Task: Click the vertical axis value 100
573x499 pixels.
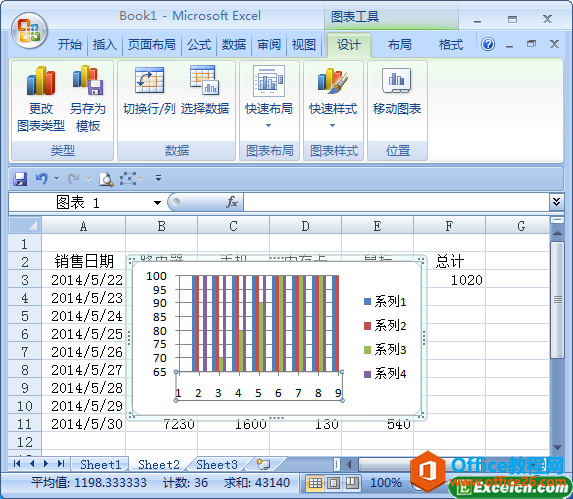Action: pyautogui.click(x=156, y=276)
